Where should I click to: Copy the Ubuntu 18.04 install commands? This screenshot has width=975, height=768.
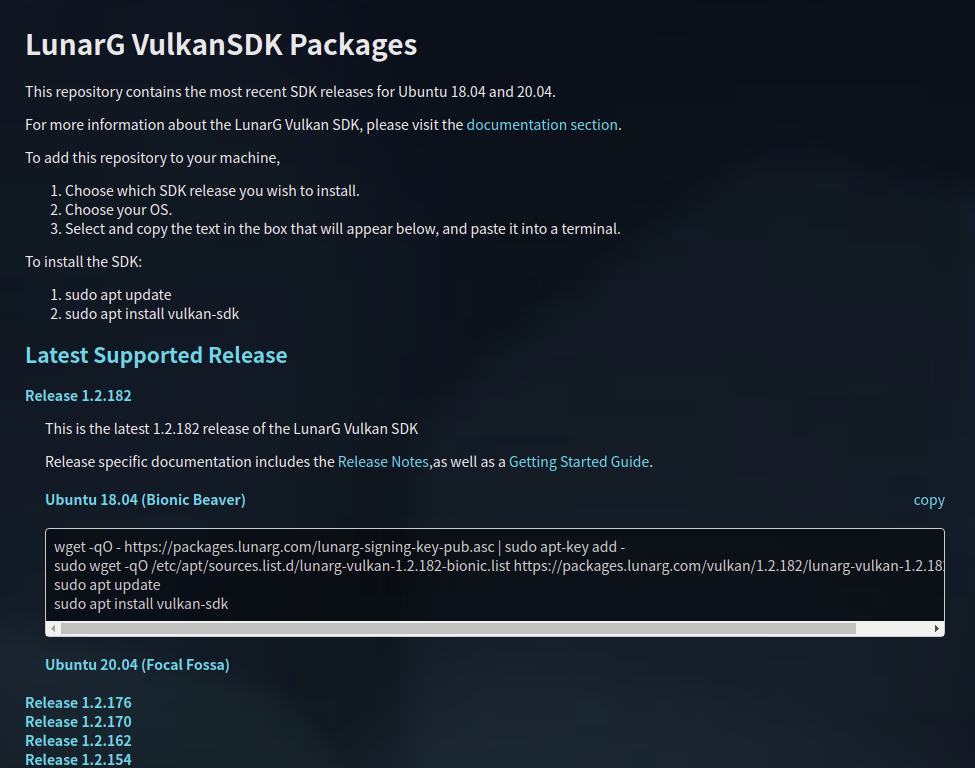click(x=928, y=499)
